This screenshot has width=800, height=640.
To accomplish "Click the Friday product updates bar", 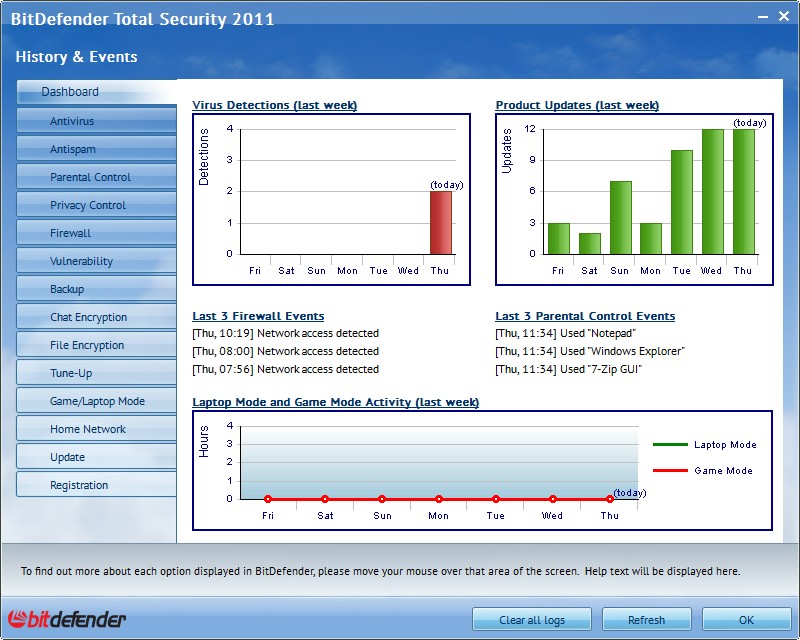I will point(559,238).
